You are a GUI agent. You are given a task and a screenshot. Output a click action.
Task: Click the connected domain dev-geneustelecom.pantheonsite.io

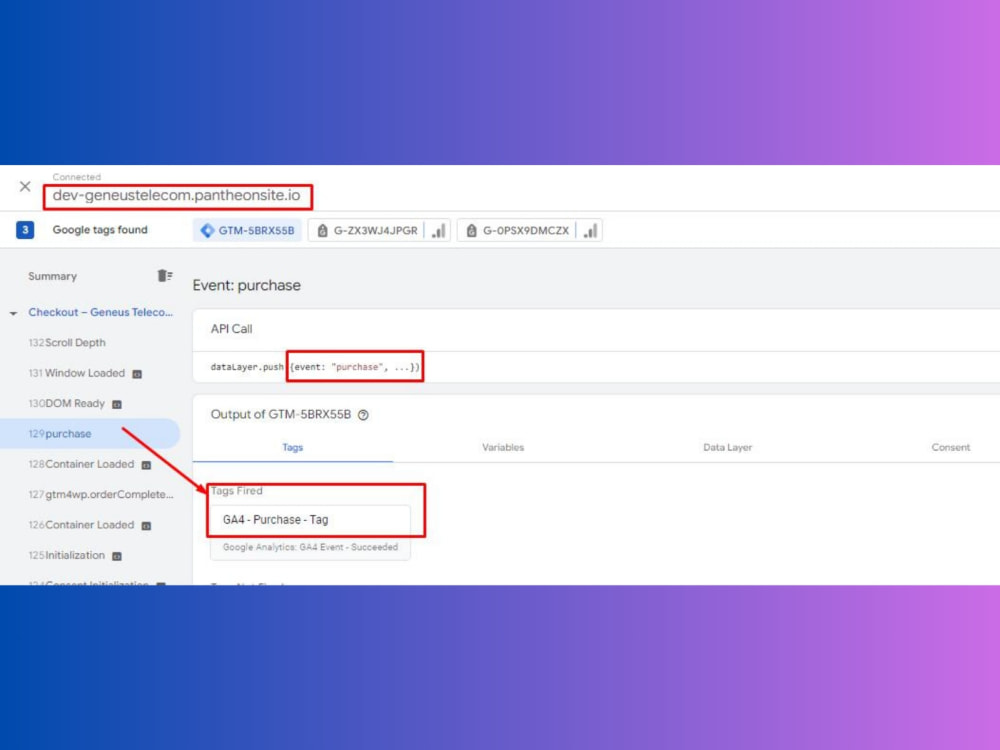point(177,195)
